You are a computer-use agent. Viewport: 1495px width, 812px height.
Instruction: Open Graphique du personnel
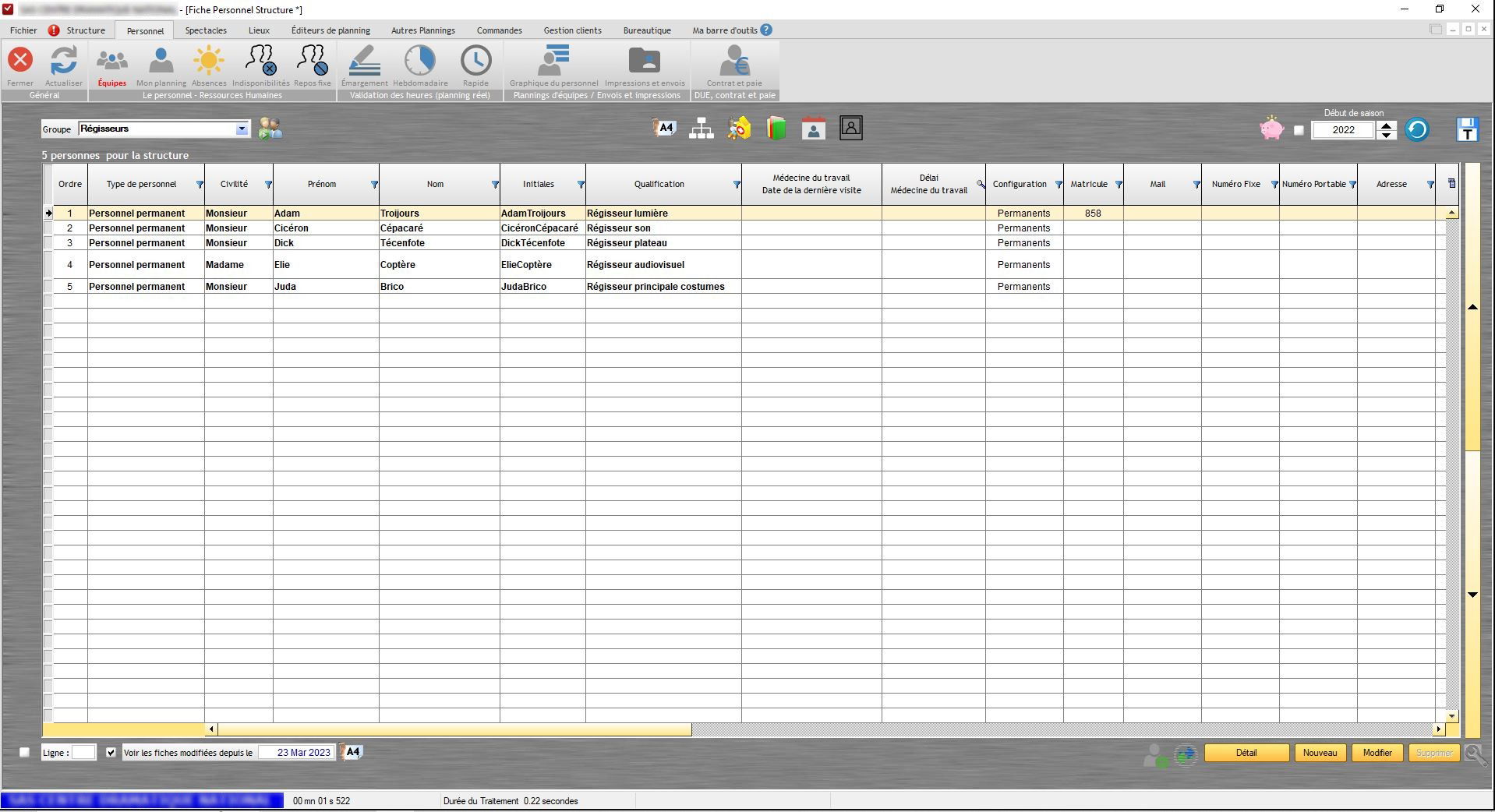554,60
